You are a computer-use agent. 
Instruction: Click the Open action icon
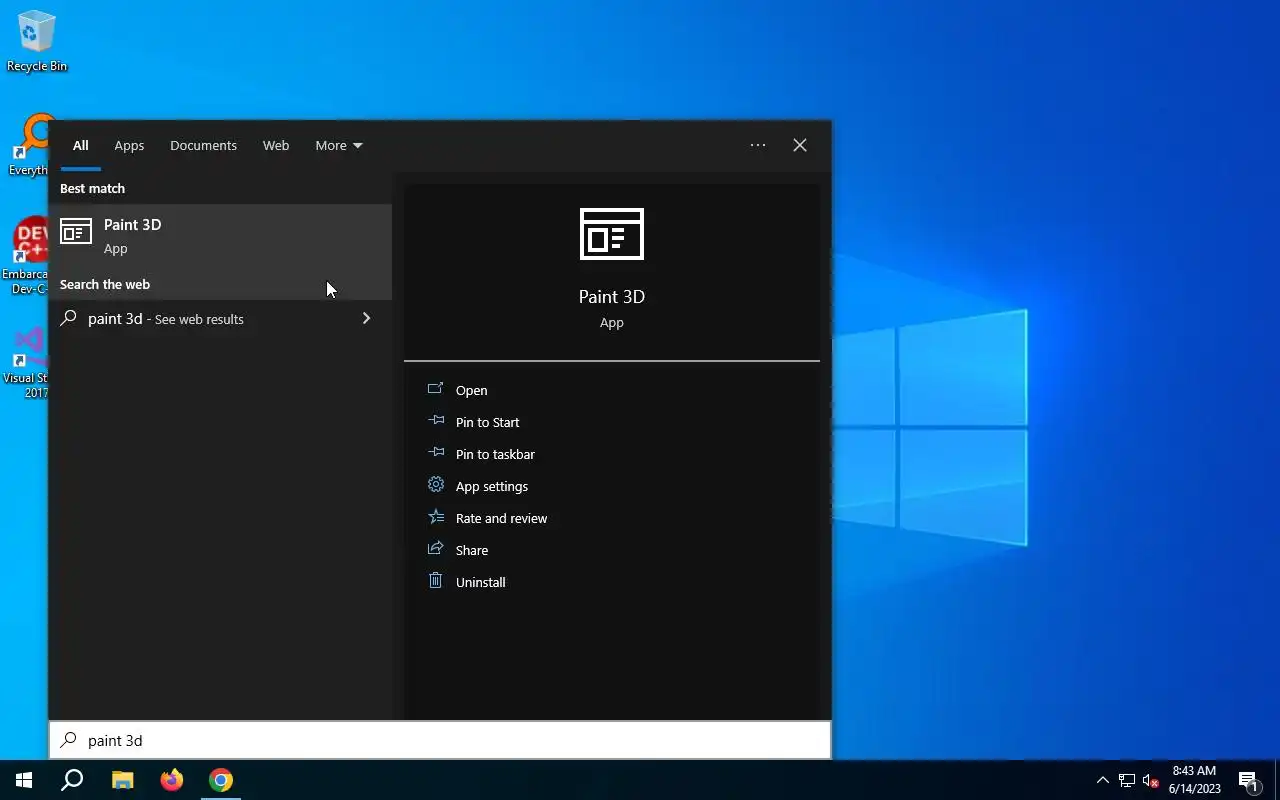click(x=435, y=388)
